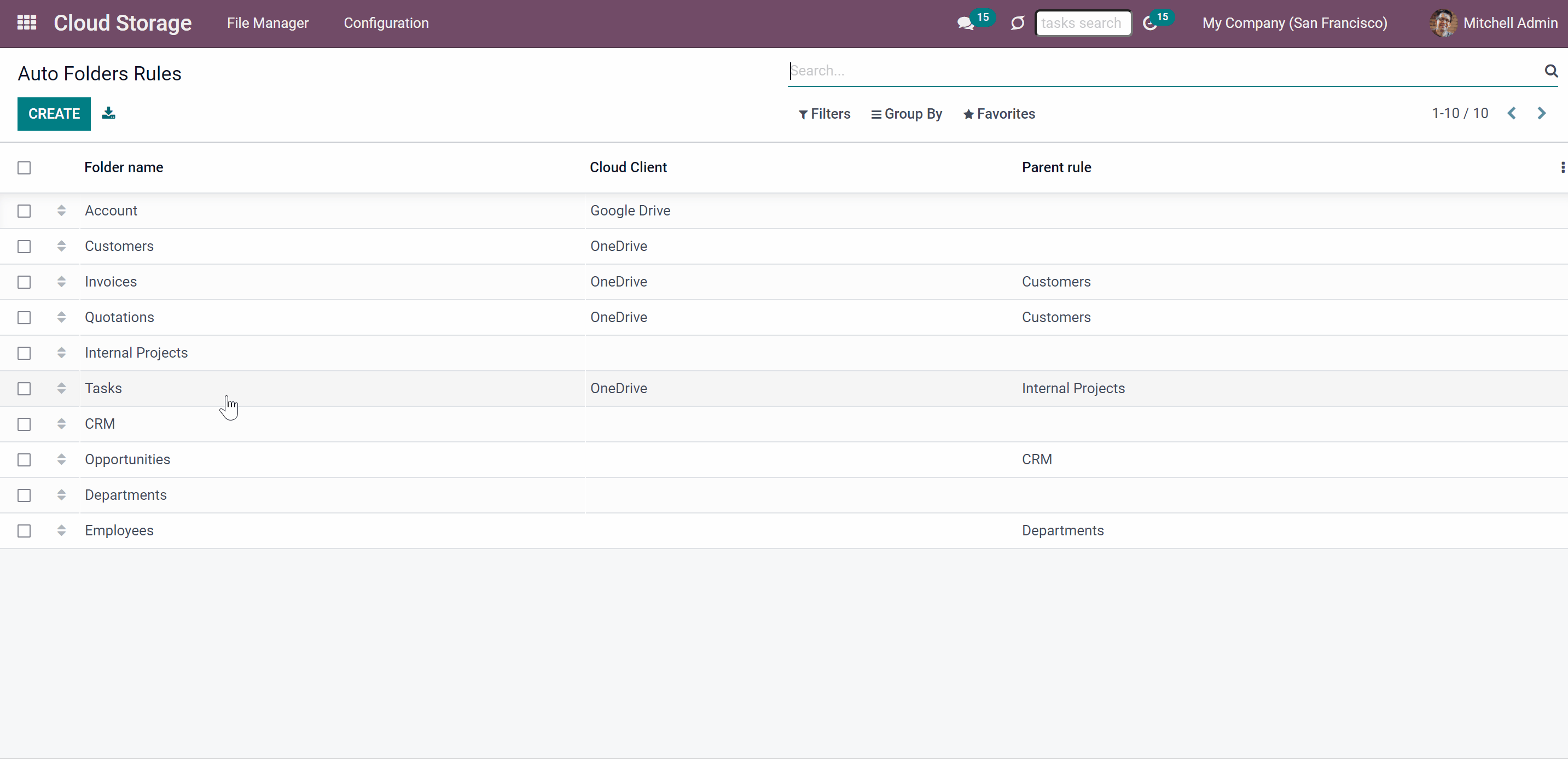Open the My Company (San Francisco) switcher
This screenshot has height=759, width=1568.
click(x=1294, y=23)
